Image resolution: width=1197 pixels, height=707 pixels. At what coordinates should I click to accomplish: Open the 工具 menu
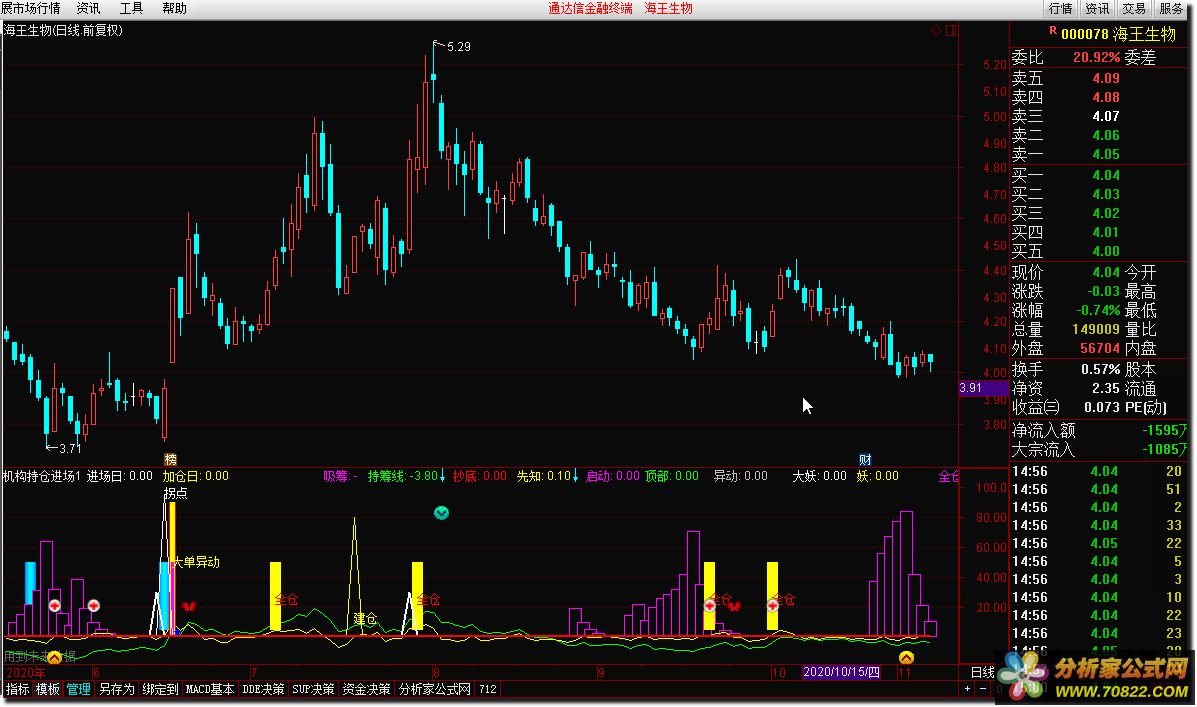(131, 8)
